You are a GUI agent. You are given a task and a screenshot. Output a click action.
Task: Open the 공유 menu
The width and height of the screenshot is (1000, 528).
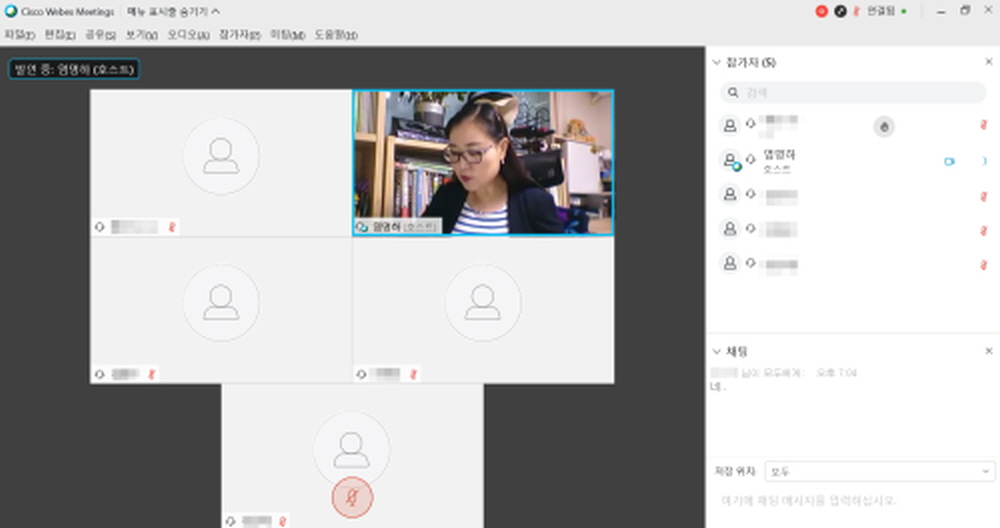point(101,34)
